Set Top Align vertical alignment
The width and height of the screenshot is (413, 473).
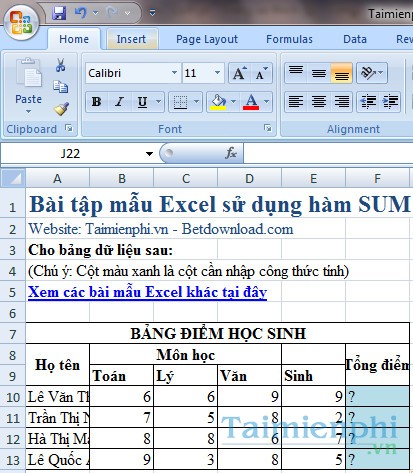pos(296,73)
